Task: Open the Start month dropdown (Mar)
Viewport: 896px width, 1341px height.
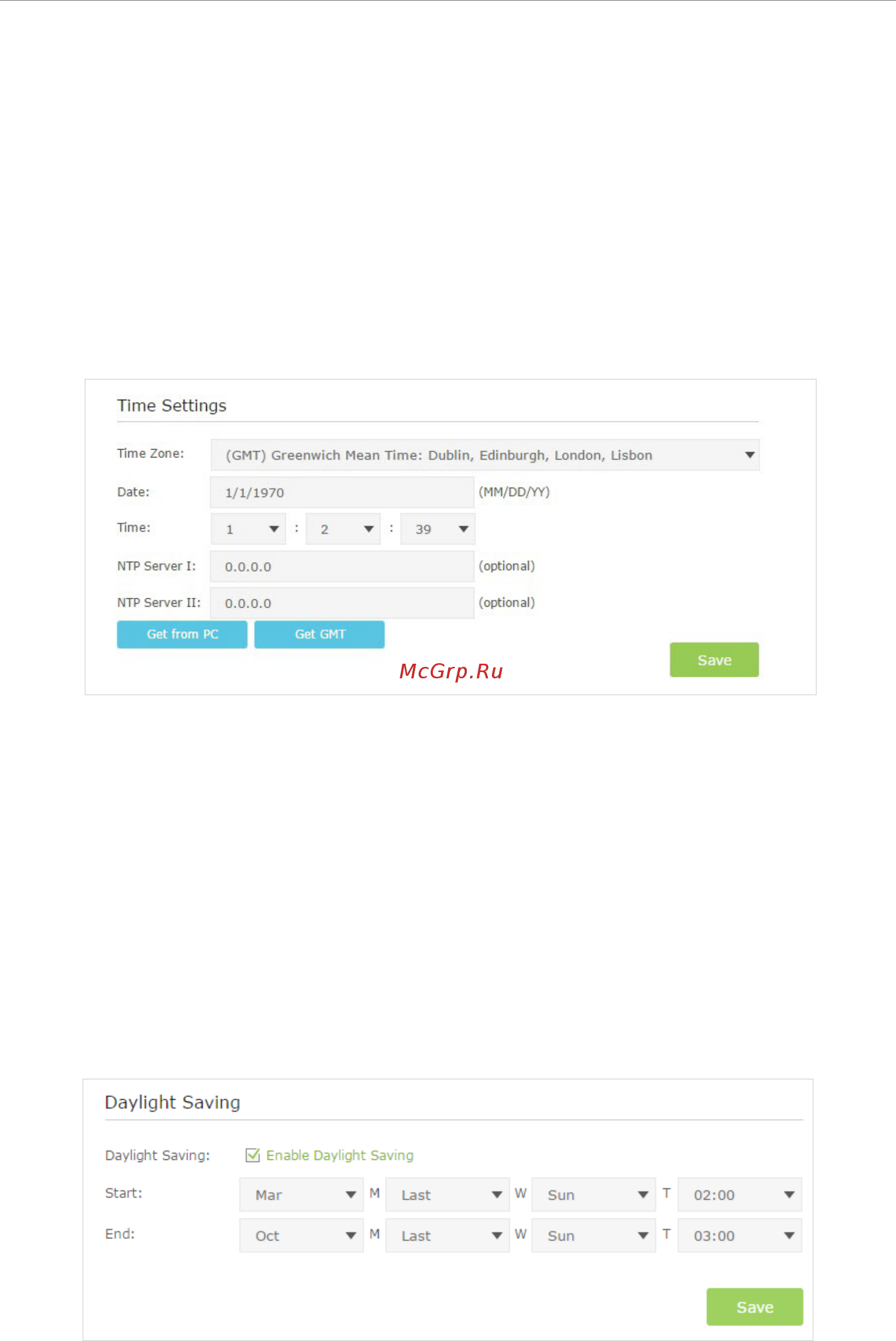Action: 301,1195
